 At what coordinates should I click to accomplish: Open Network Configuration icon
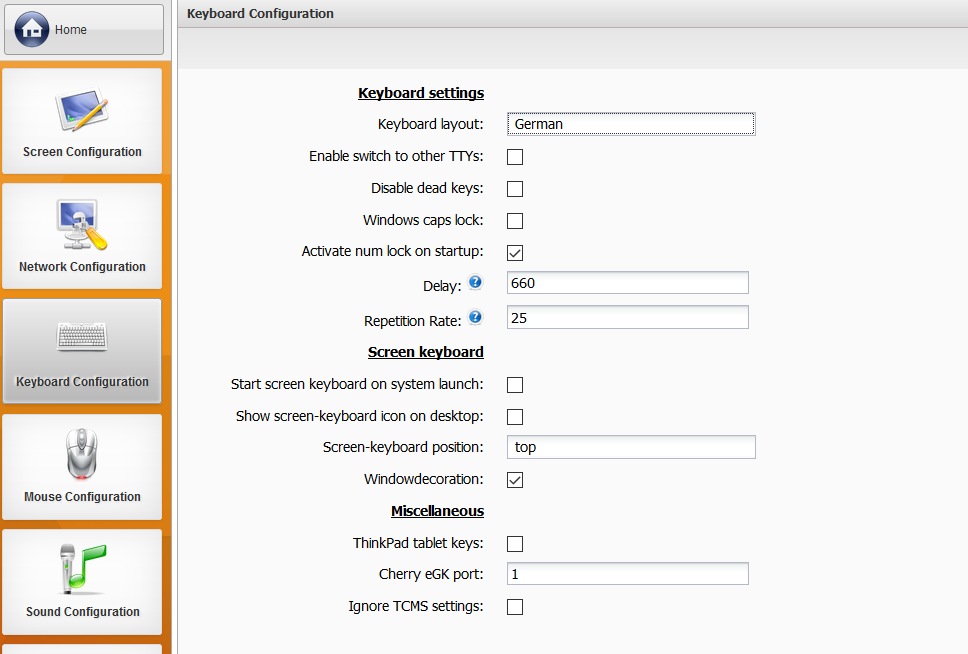(81, 224)
